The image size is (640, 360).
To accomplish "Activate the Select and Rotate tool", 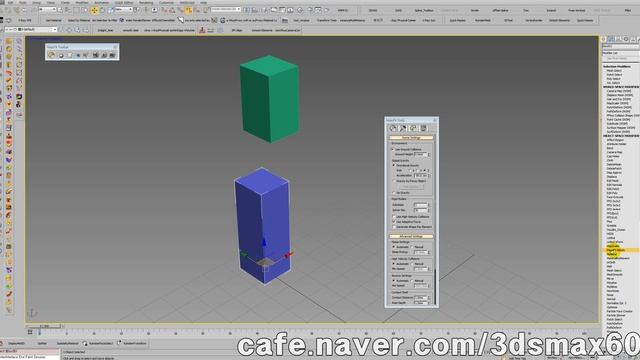I will [x=102, y=10].
